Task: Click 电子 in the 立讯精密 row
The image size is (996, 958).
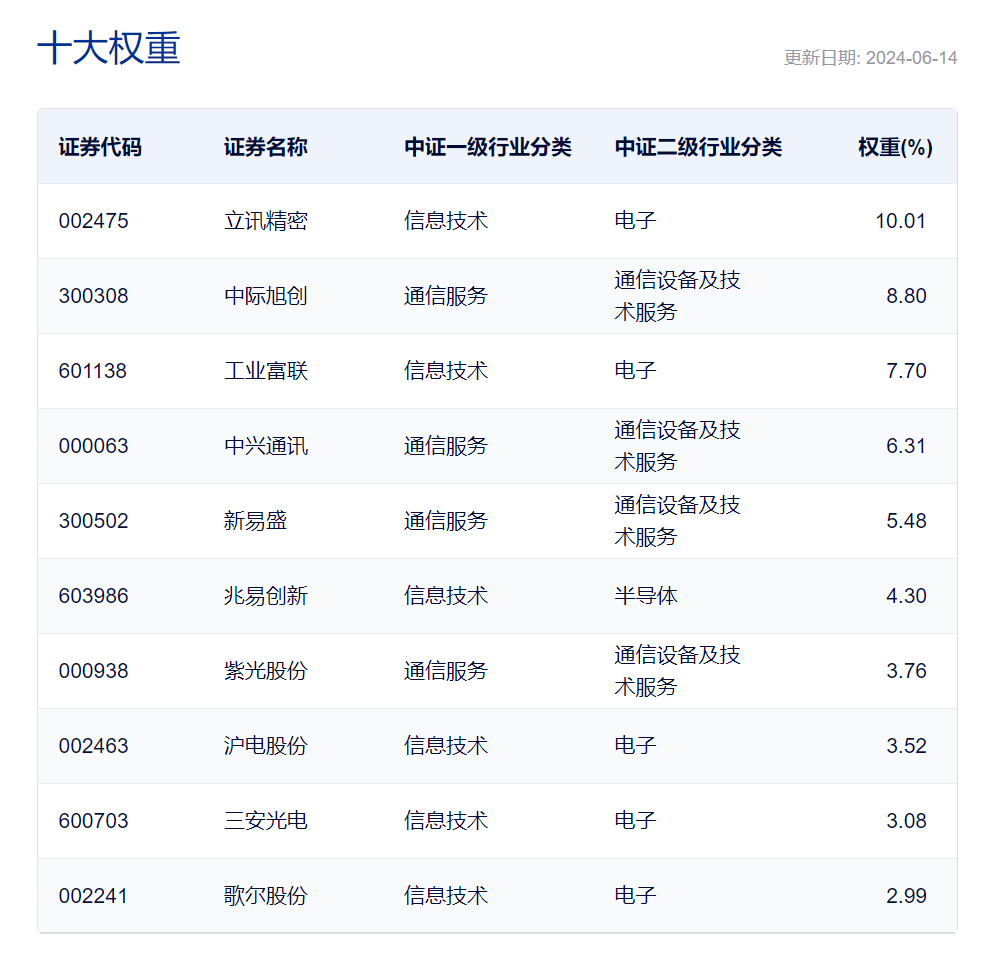Action: coord(635,221)
